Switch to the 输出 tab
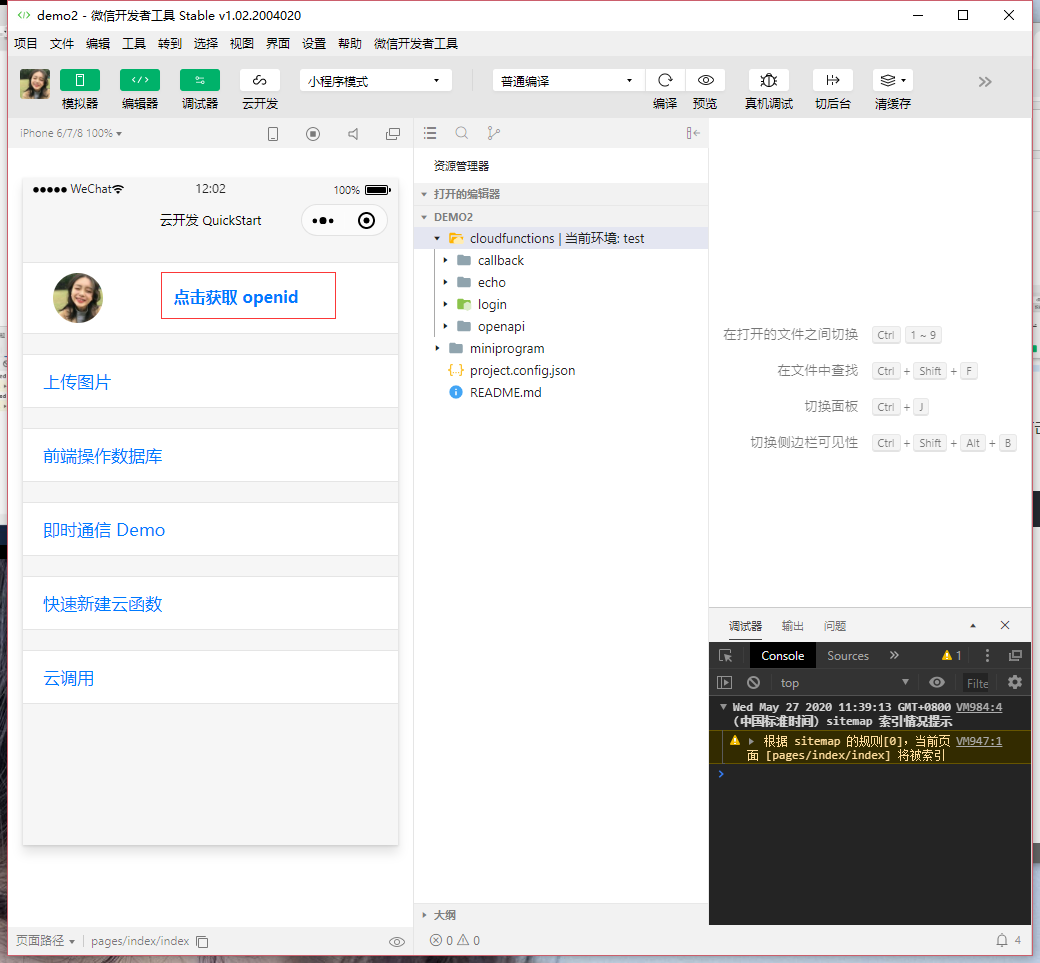 point(793,625)
